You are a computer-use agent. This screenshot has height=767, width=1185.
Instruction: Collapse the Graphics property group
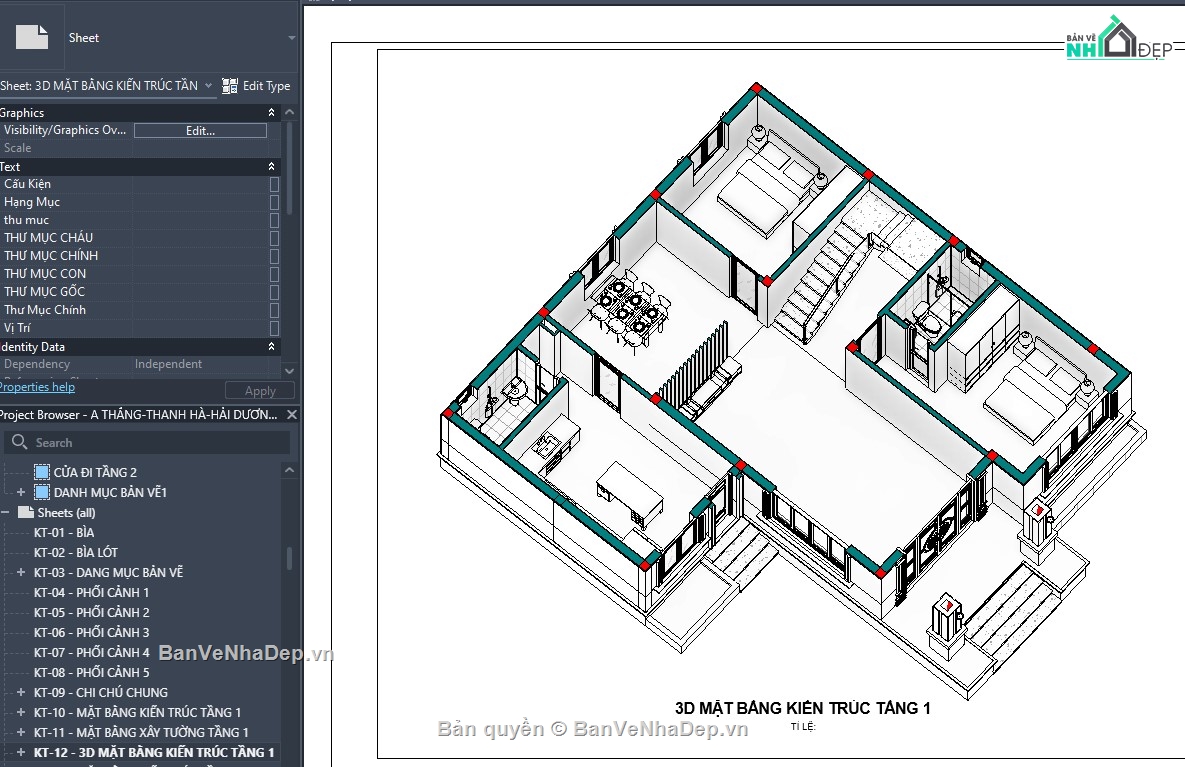271,113
